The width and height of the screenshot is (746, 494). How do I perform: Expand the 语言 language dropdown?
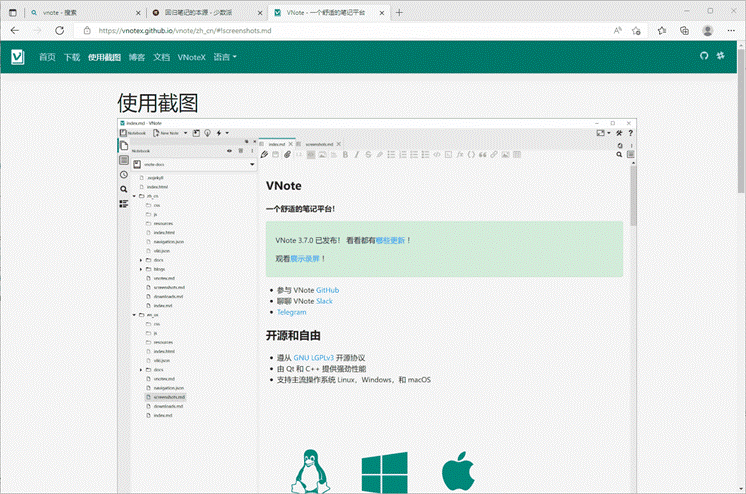pos(225,57)
